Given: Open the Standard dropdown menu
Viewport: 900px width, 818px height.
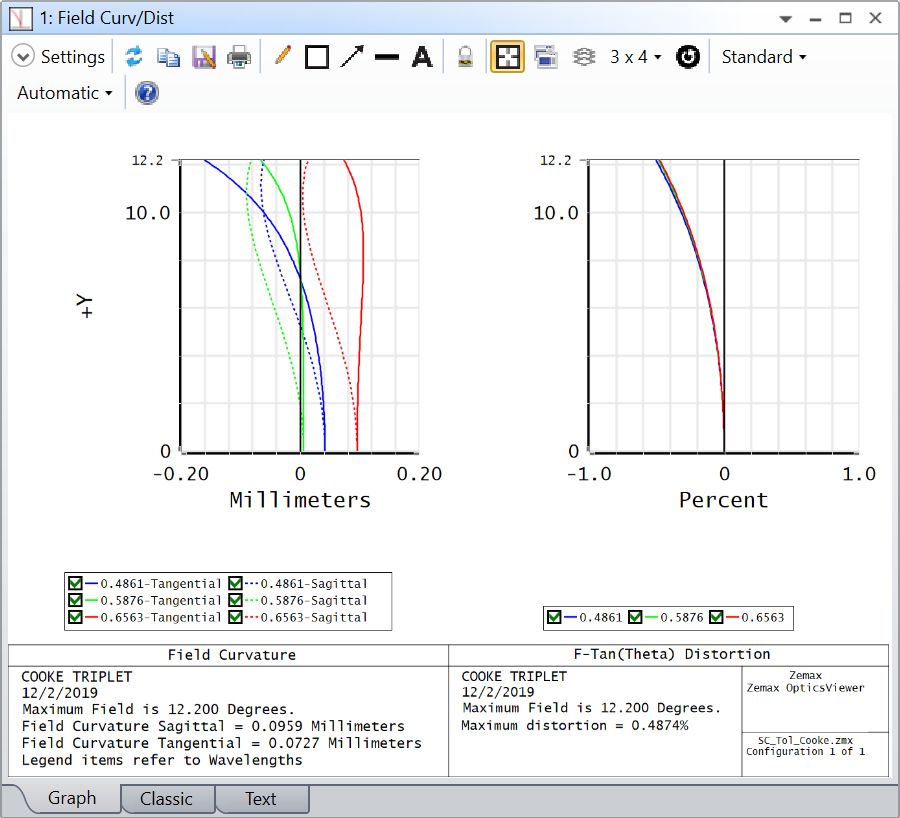Looking at the screenshot, I should point(763,57).
